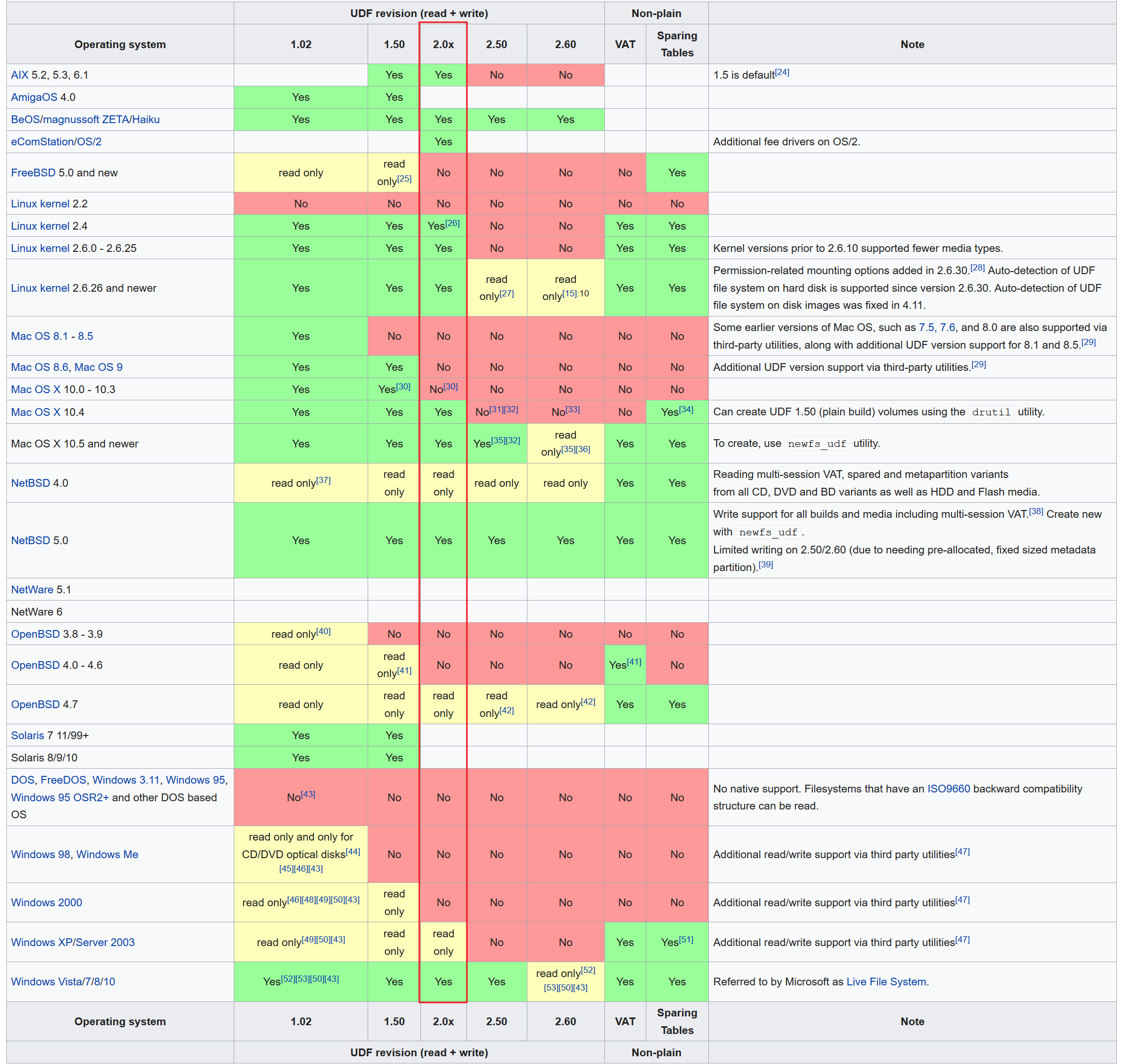1122x1064 pixels.
Task: Click footnote 26 in Linux kernel 2.4 row
Action: tap(452, 223)
